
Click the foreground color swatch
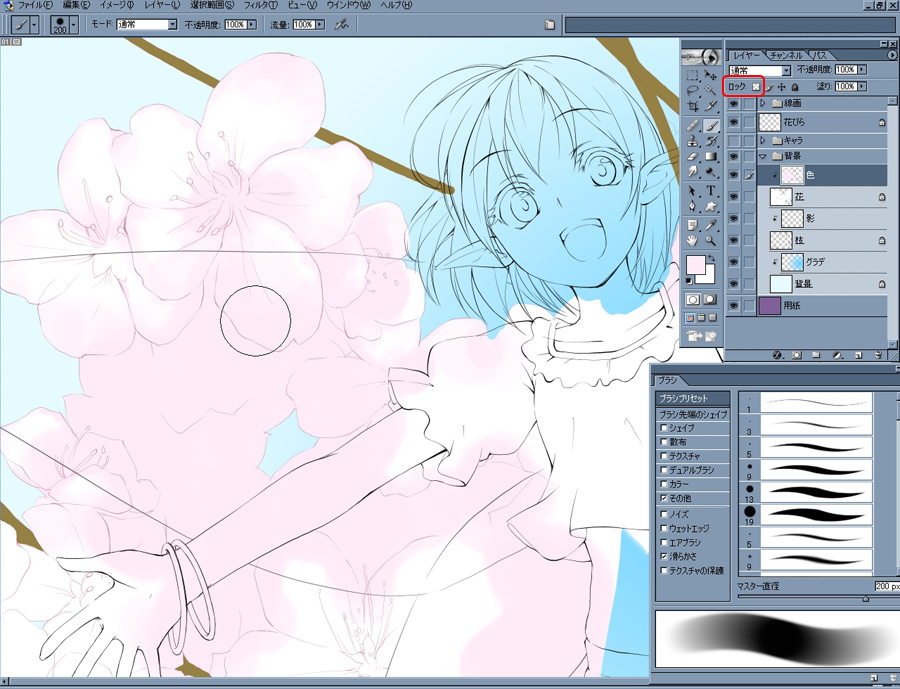(695, 265)
